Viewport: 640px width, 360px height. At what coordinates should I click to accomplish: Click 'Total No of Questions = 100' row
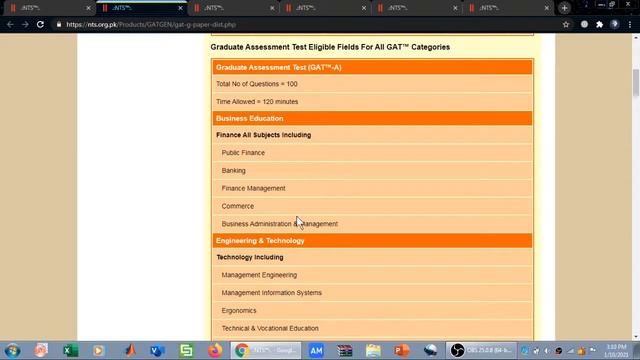(372, 84)
